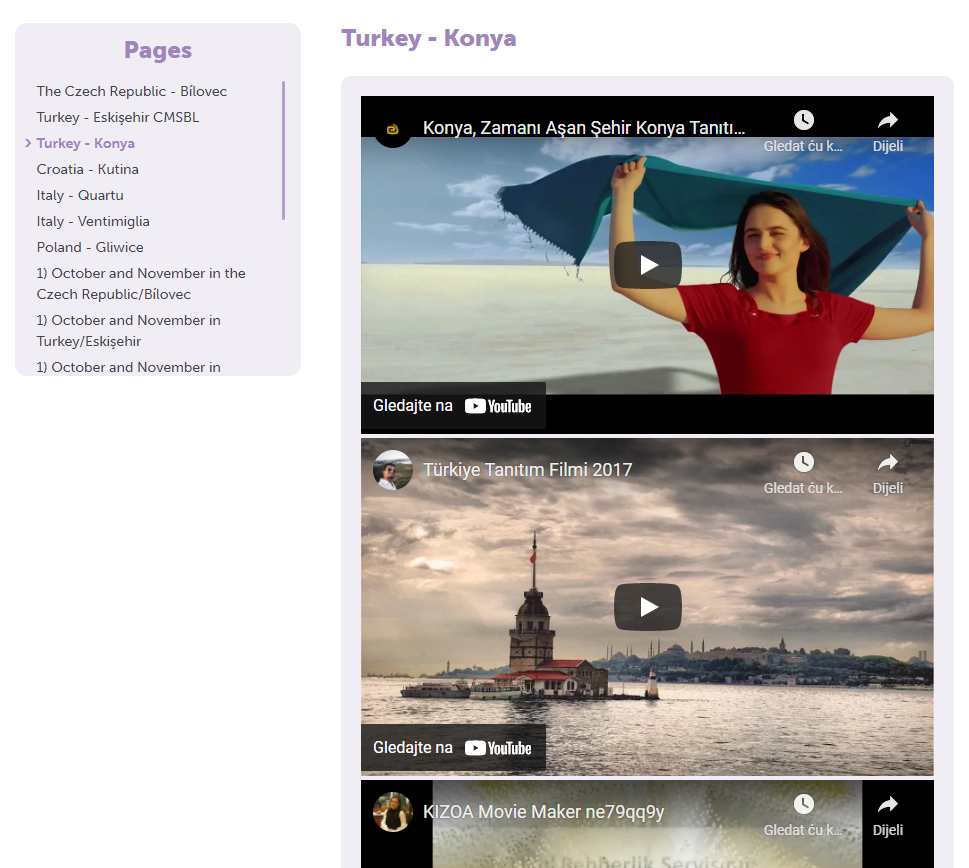The width and height of the screenshot is (969, 868).
Task: Click the chevron beside Turkey - Konya
Action: [x=28, y=143]
